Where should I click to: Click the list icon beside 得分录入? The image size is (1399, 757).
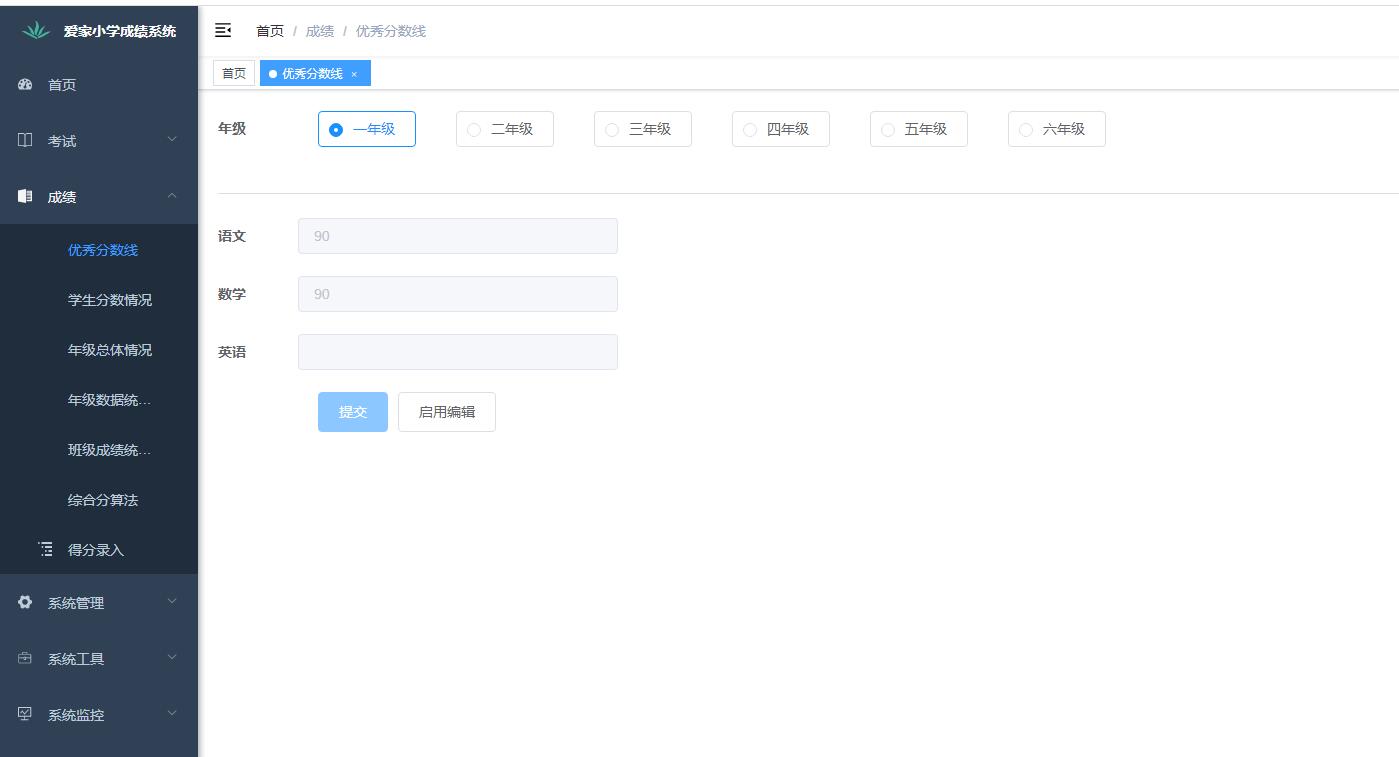pos(46,549)
